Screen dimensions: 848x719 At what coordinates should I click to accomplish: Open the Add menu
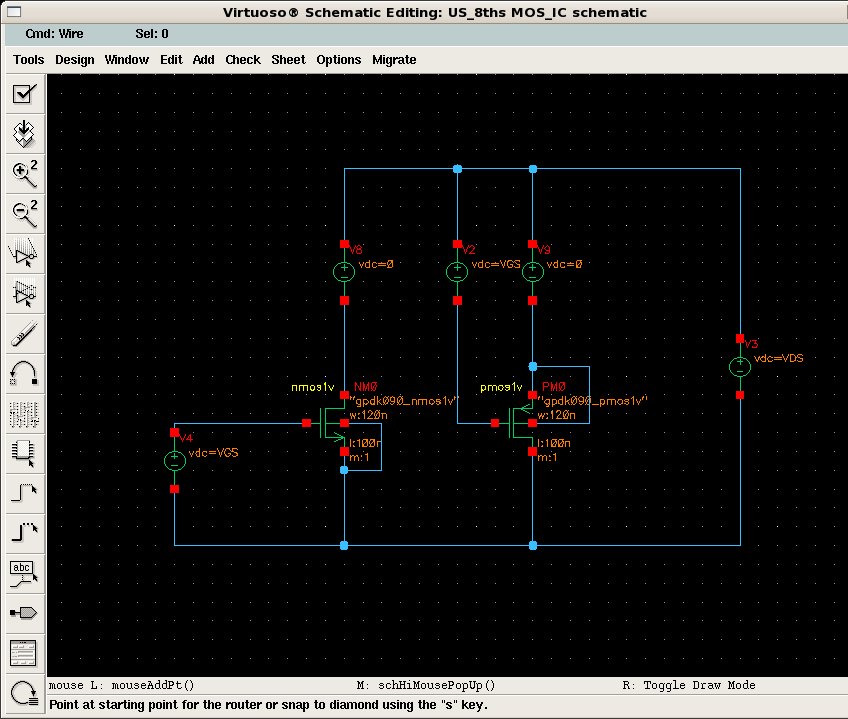[203, 60]
